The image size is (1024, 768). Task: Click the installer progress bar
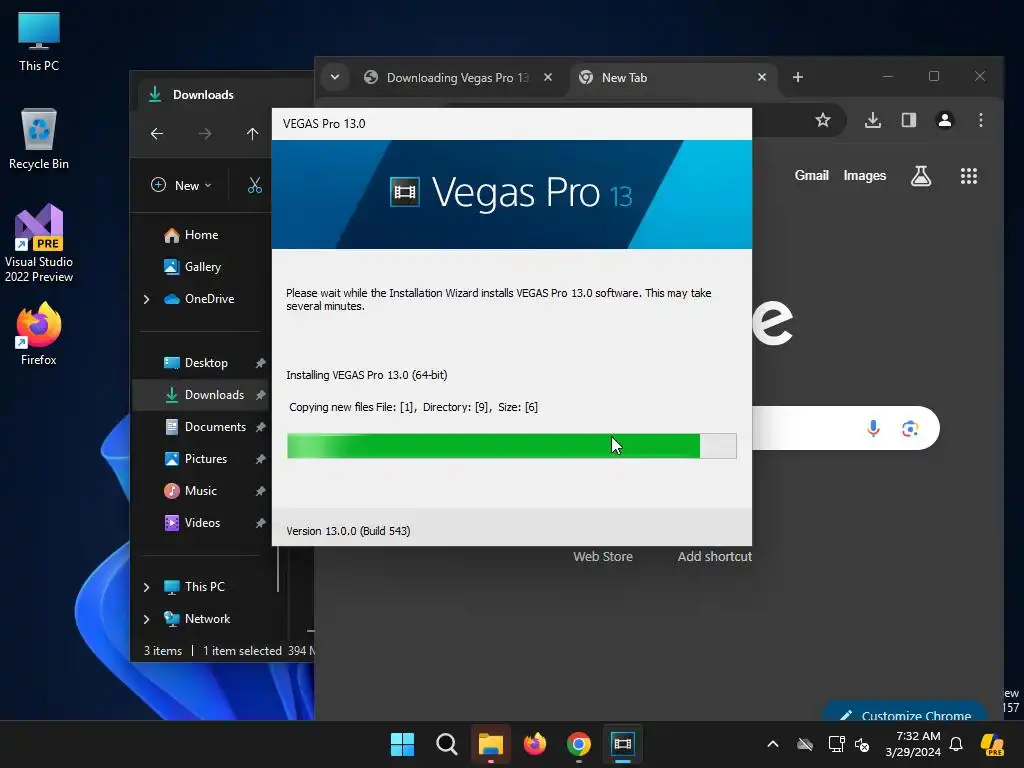click(511, 446)
